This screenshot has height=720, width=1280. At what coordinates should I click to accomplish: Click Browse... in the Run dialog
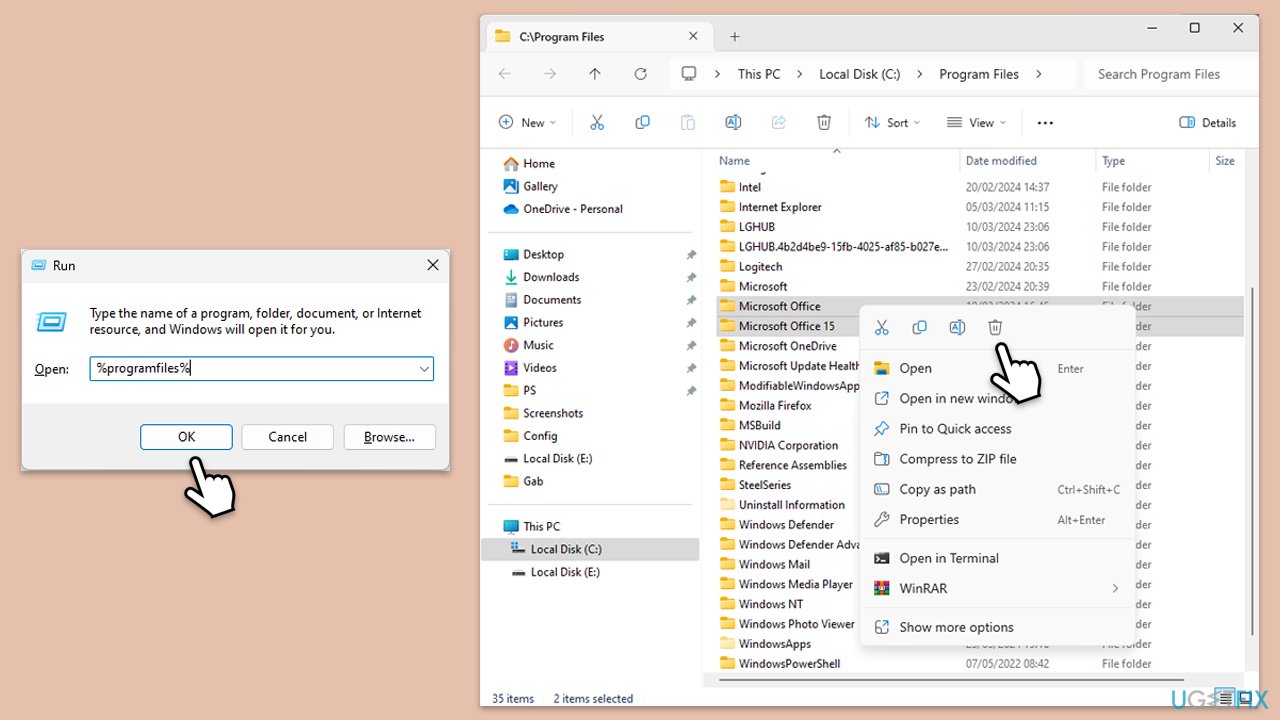(389, 437)
